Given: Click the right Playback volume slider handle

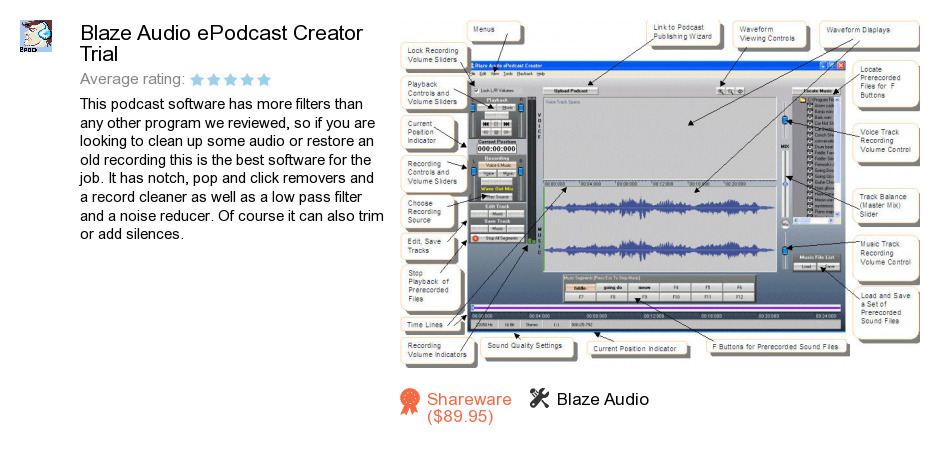Looking at the screenshot, I should pyautogui.click(x=521, y=107).
